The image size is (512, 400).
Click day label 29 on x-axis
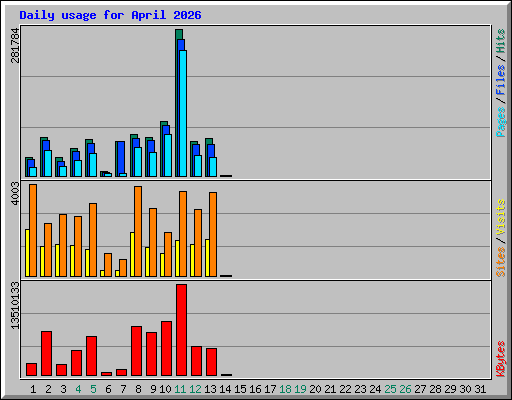(x=450, y=389)
